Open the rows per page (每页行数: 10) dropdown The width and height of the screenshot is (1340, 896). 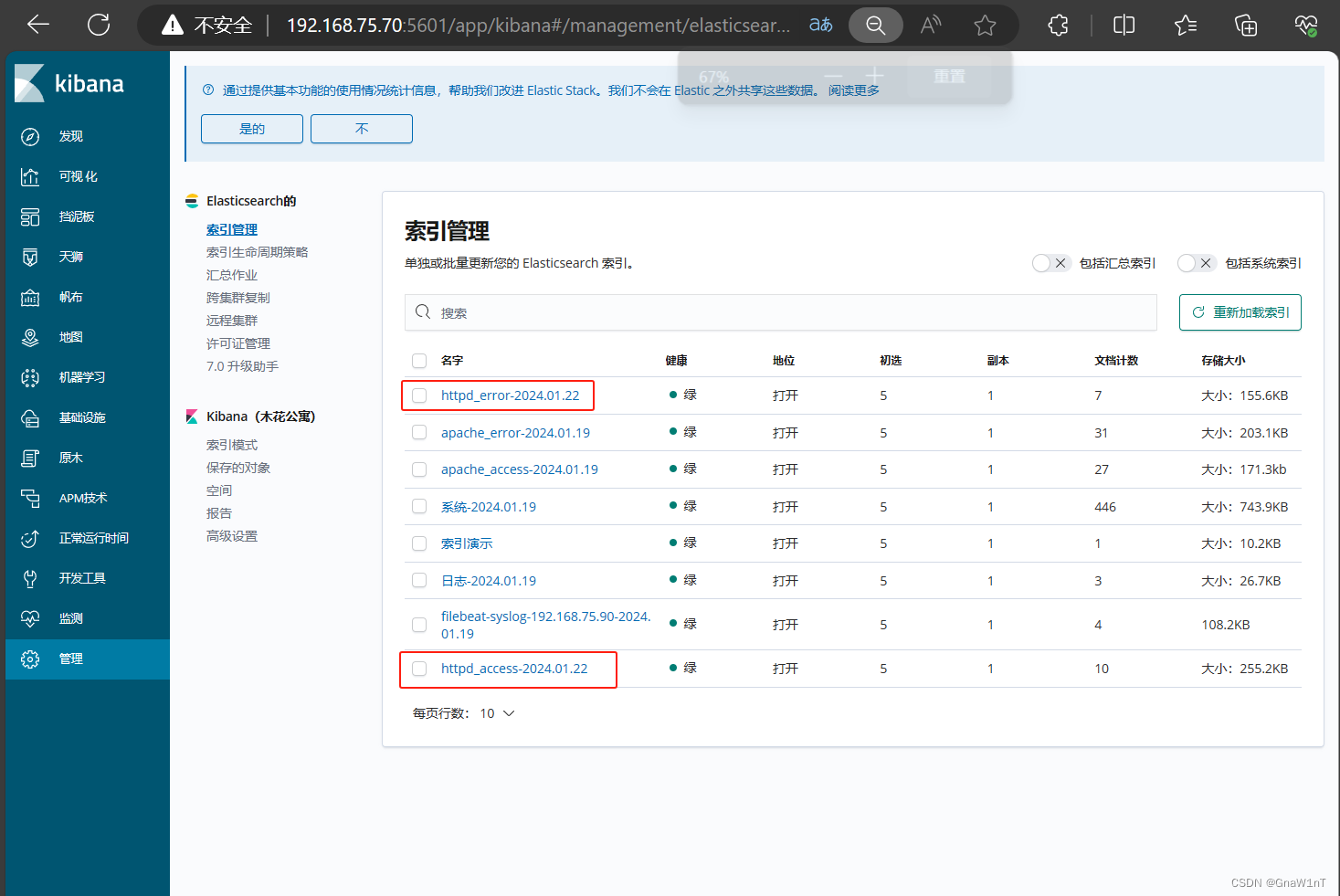coord(464,713)
